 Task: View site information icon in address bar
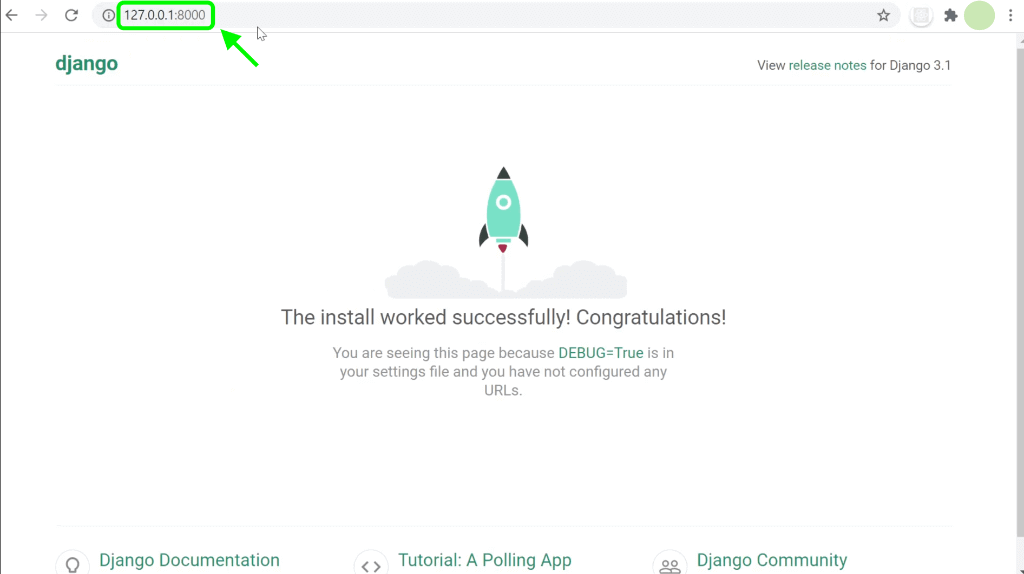(x=108, y=15)
